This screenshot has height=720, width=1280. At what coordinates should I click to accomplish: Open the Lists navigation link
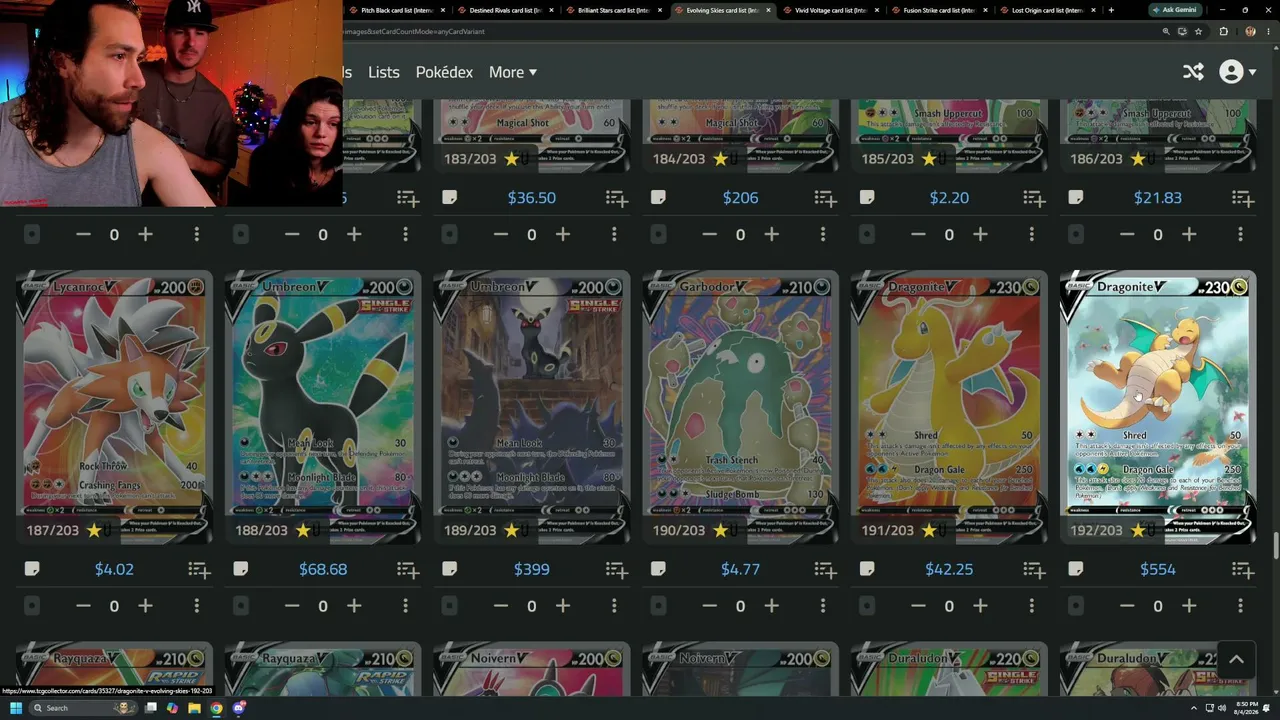(x=383, y=72)
